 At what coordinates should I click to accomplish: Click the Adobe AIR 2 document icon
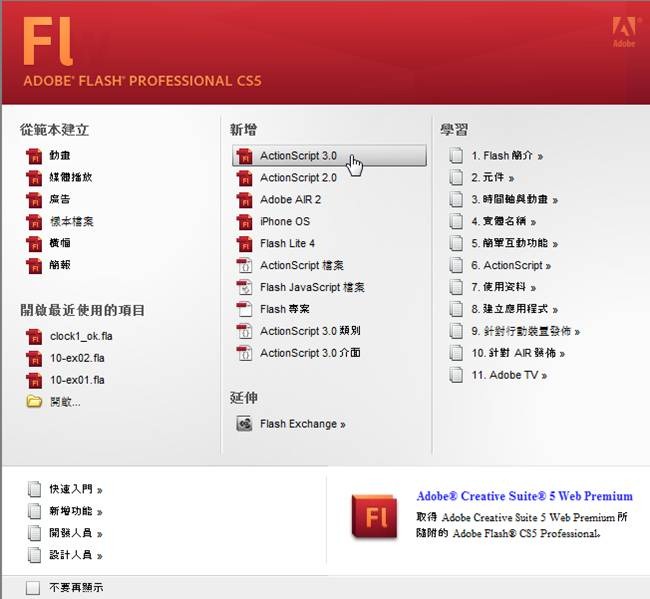pyautogui.click(x=244, y=201)
